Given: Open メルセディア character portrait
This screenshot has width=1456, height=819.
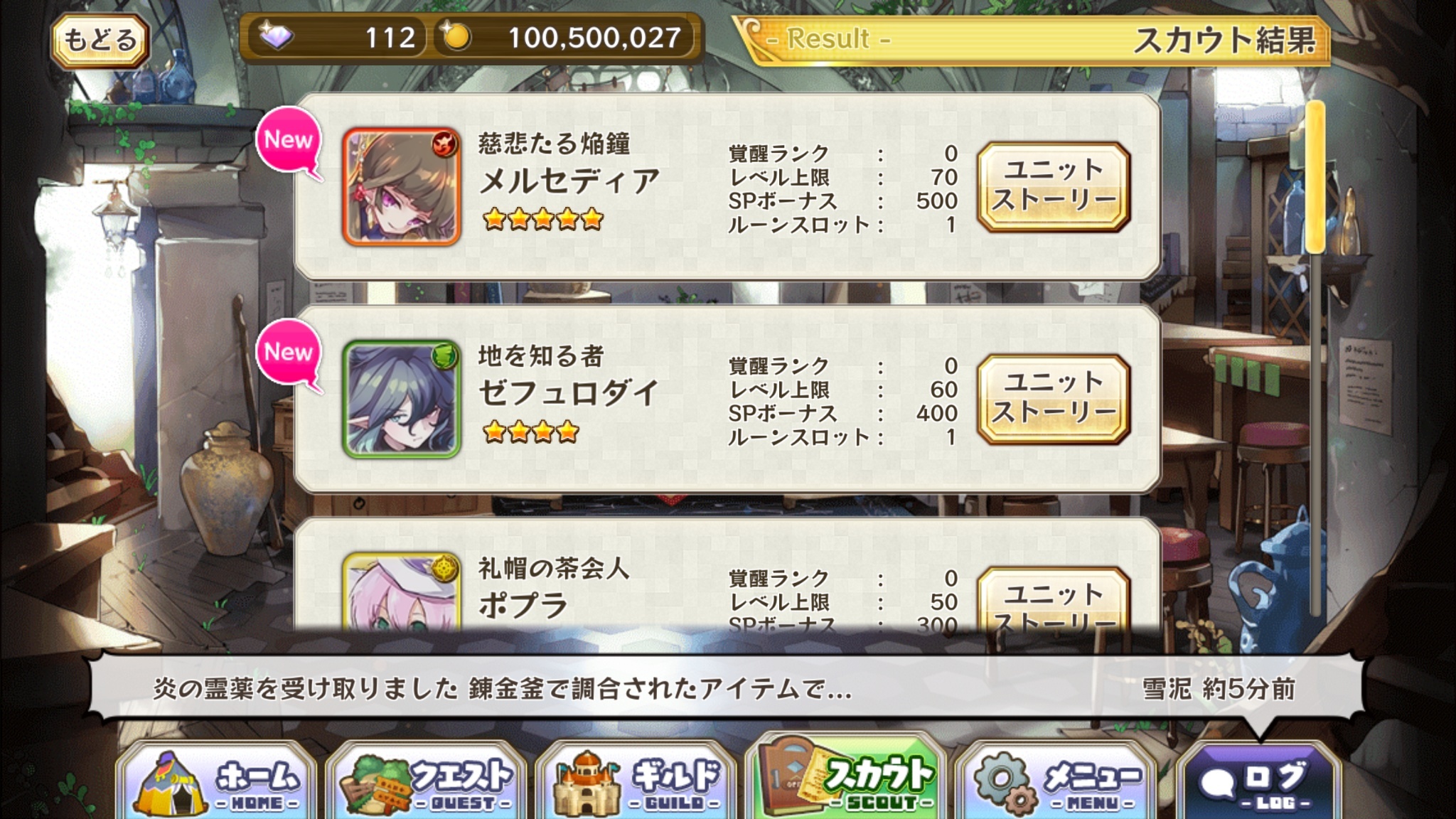Looking at the screenshot, I should [x=402, y=187].
